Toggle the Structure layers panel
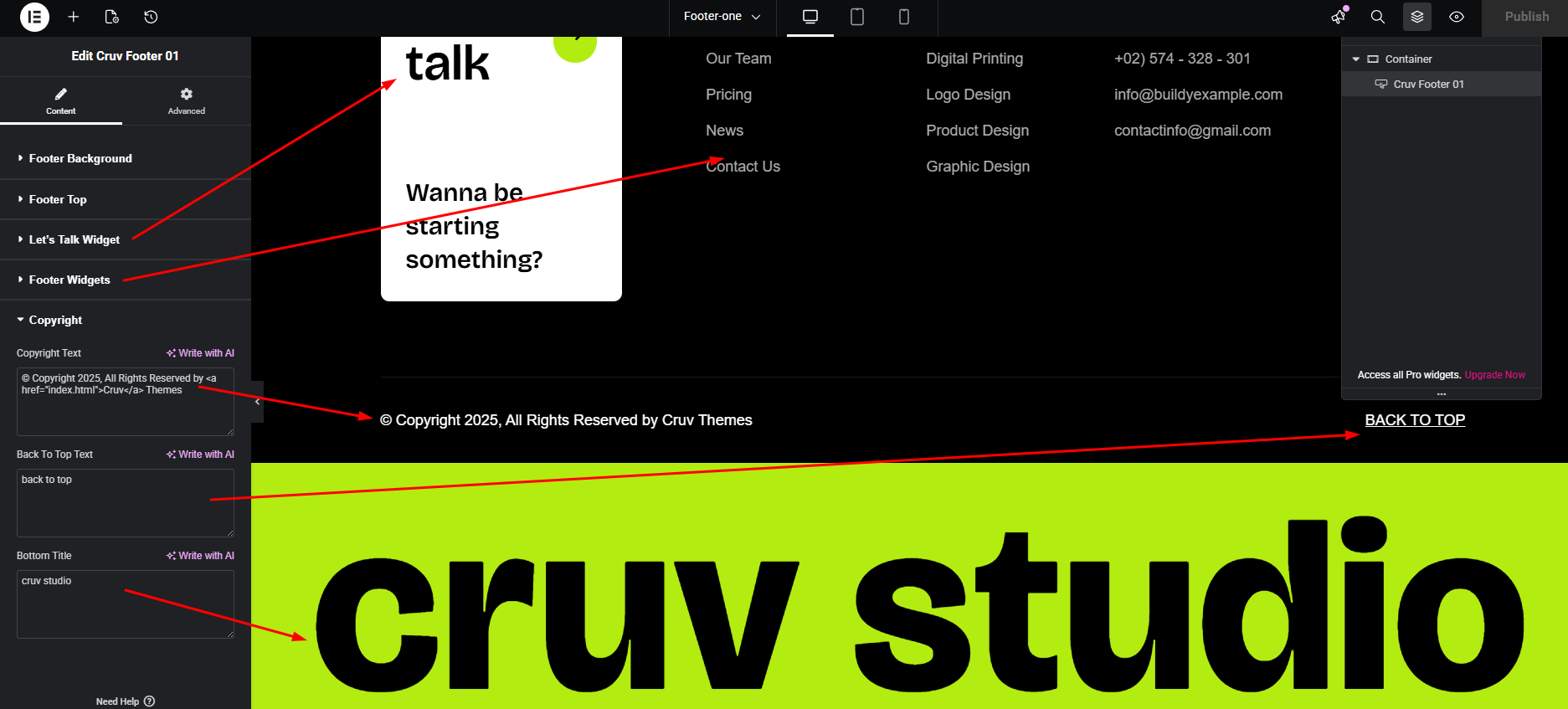 [1416, 17]
